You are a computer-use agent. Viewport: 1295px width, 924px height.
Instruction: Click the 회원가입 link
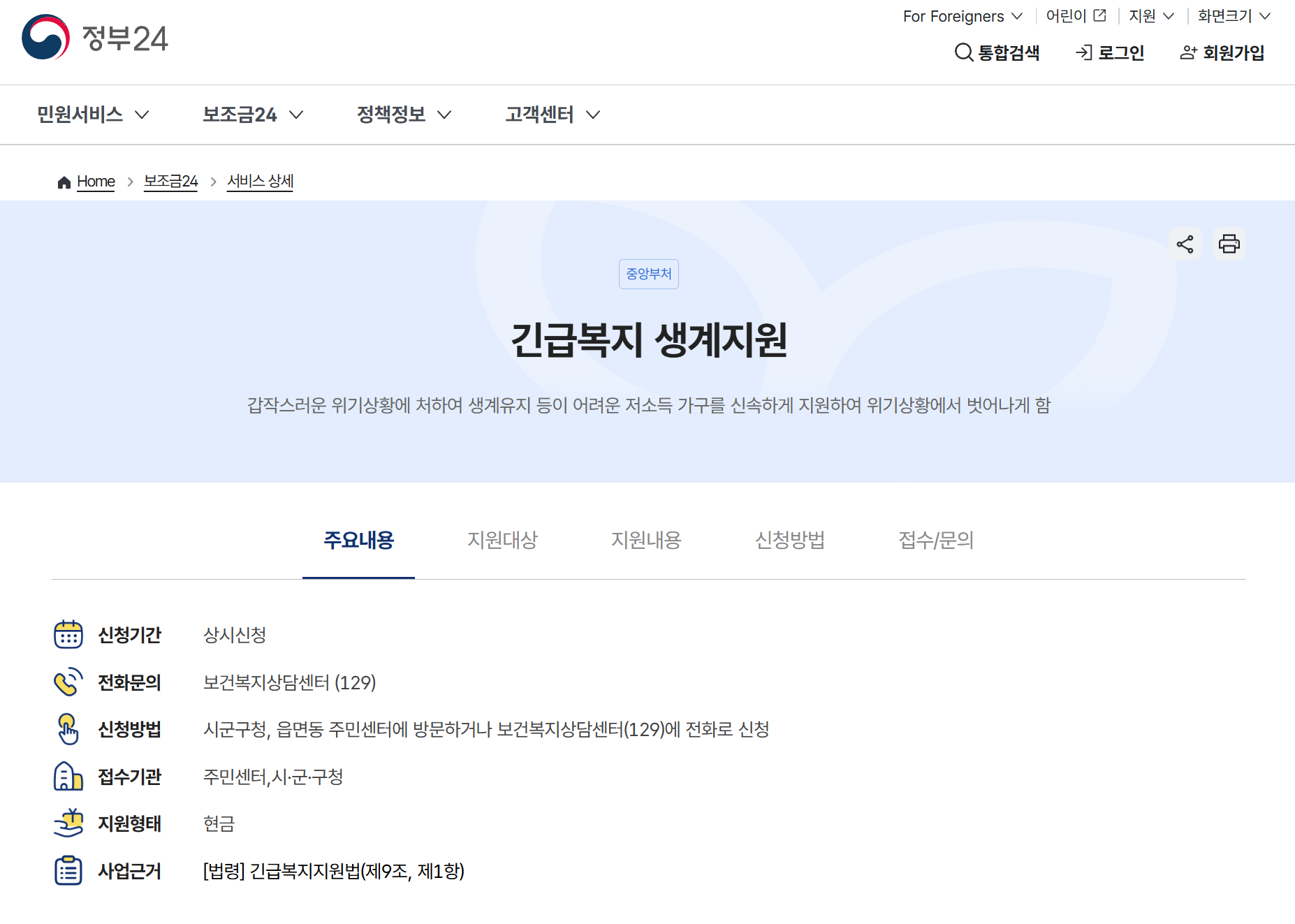(x=1222, y=52)
